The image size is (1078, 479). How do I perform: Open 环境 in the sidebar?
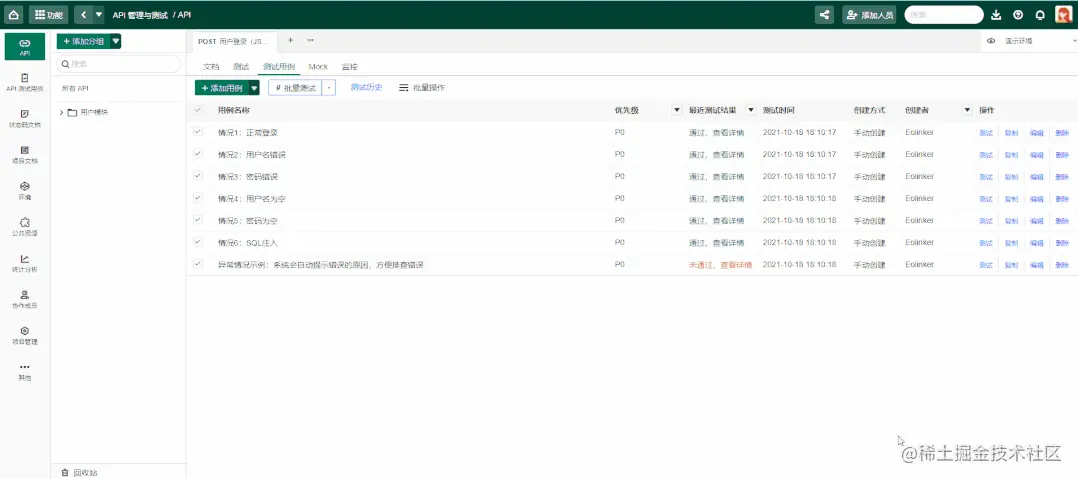click(25, 190)
